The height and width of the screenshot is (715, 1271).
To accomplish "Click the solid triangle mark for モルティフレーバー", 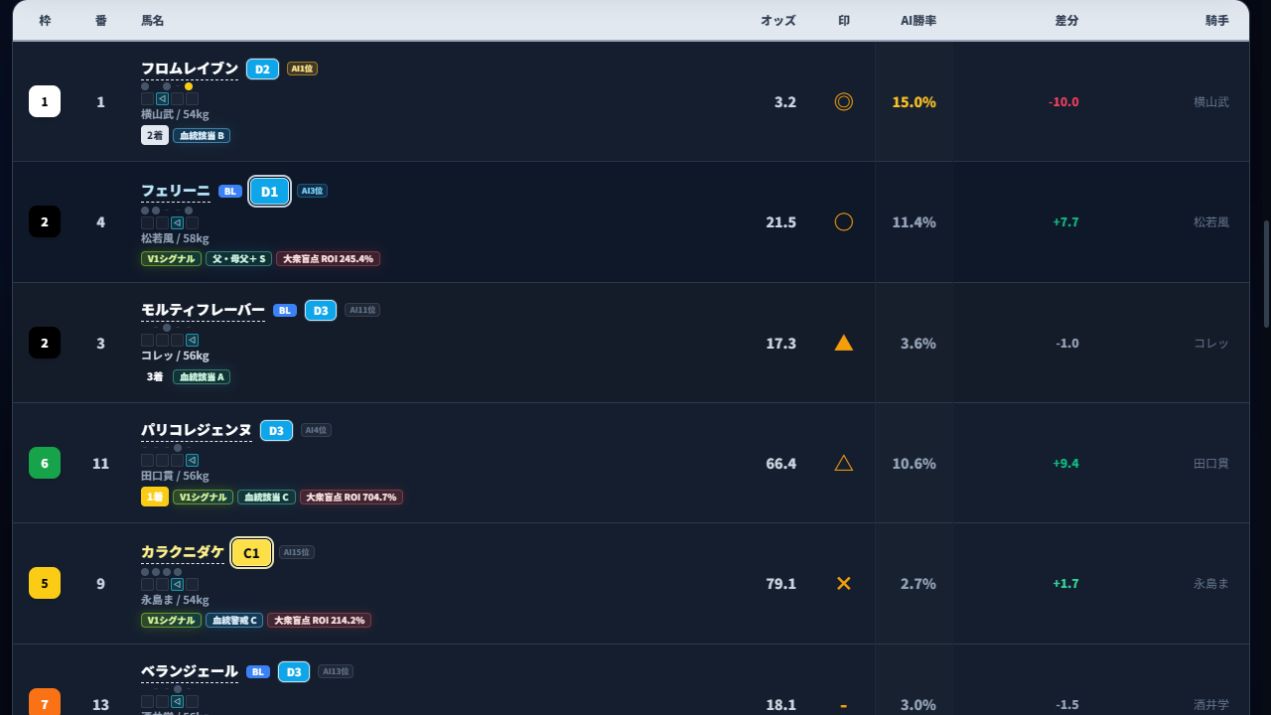I will pos(843,343).
